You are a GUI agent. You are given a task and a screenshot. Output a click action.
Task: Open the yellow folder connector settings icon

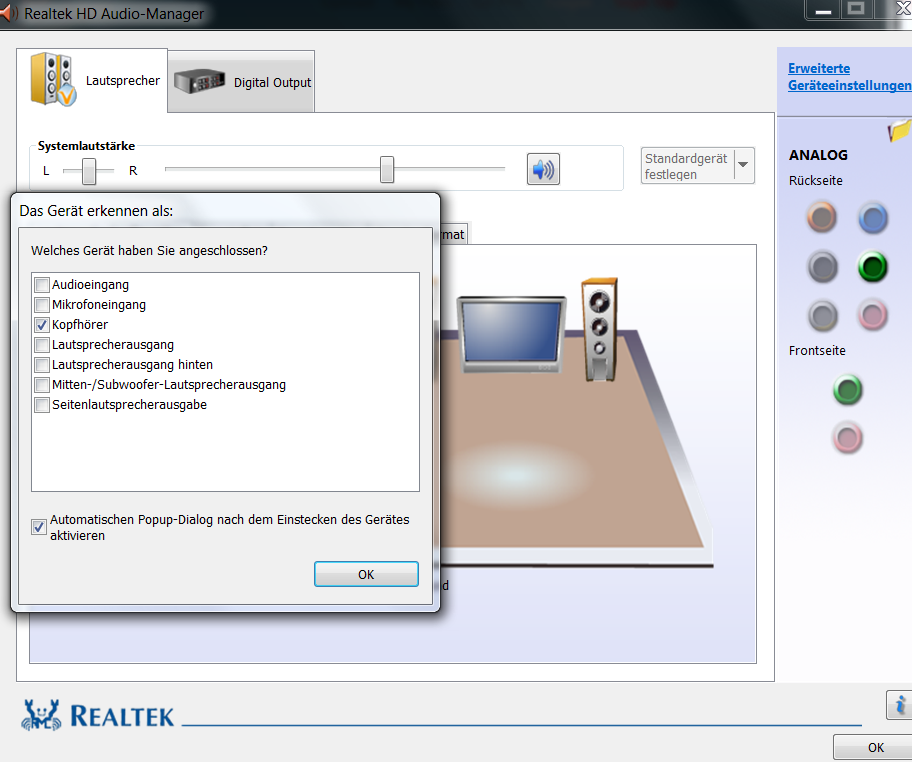coord(899,130)
